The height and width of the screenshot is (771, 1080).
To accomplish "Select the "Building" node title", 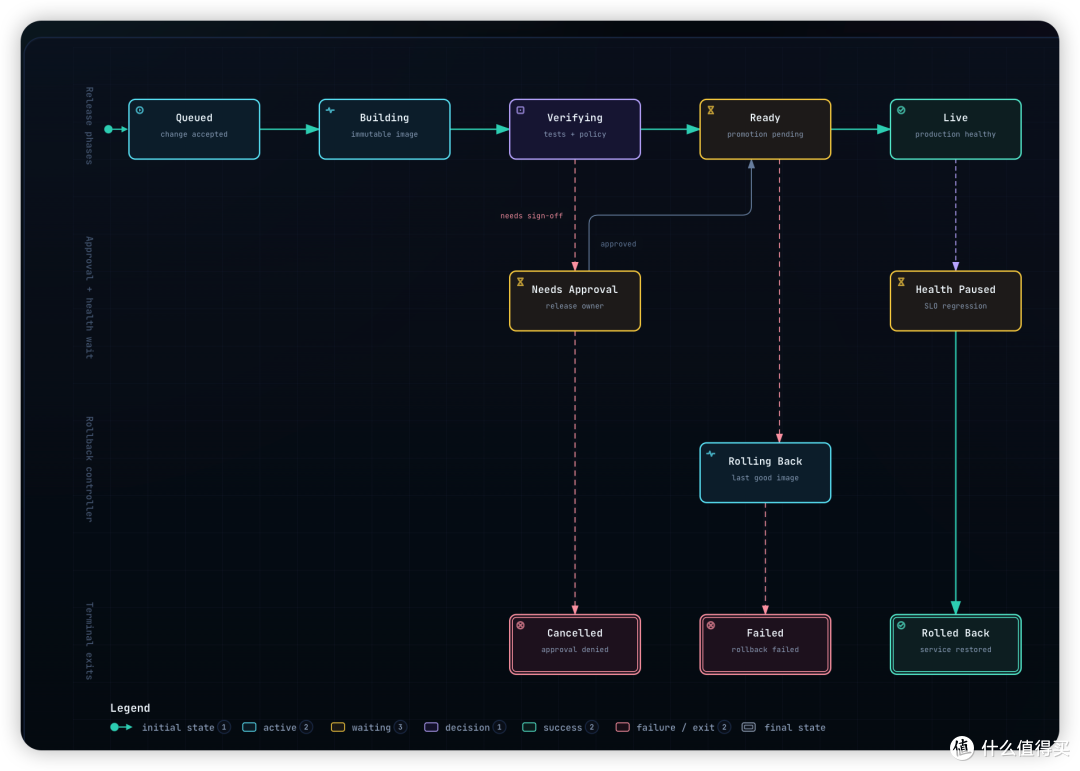I will tap(384, 118).
